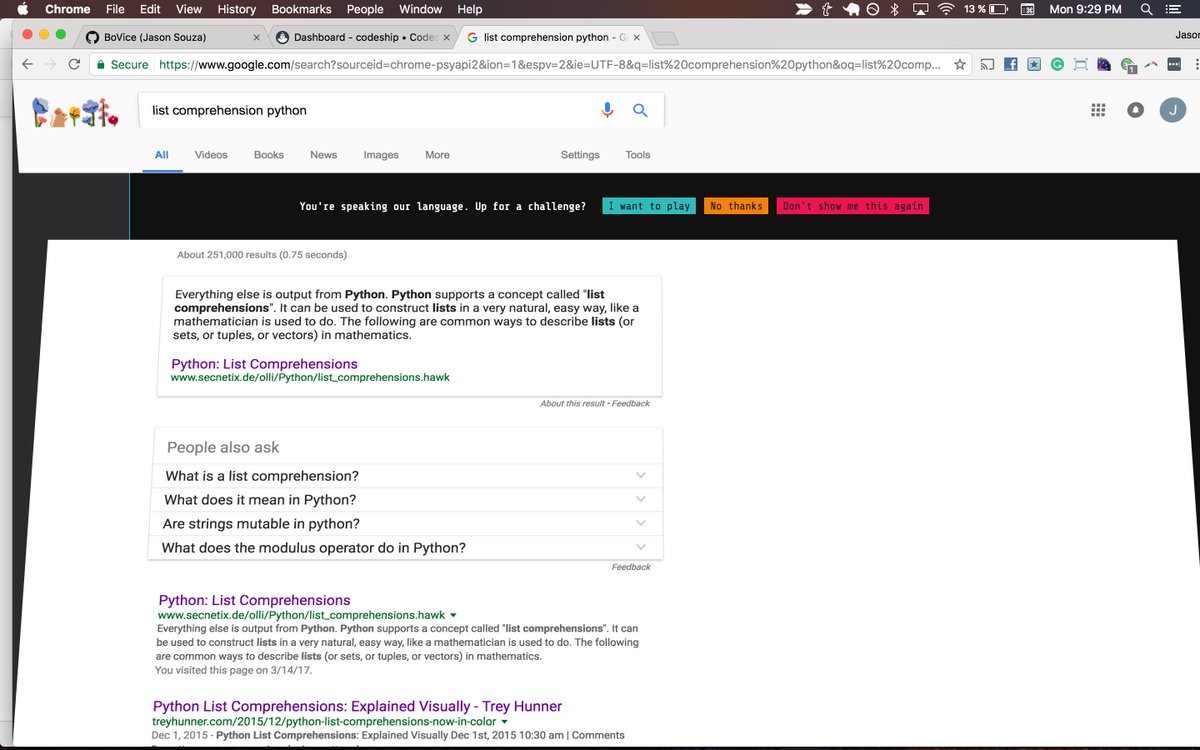This screenshot has width=1200, height=750.
Task: Open Google notifications bell
Action: [x=1135, y=110]
